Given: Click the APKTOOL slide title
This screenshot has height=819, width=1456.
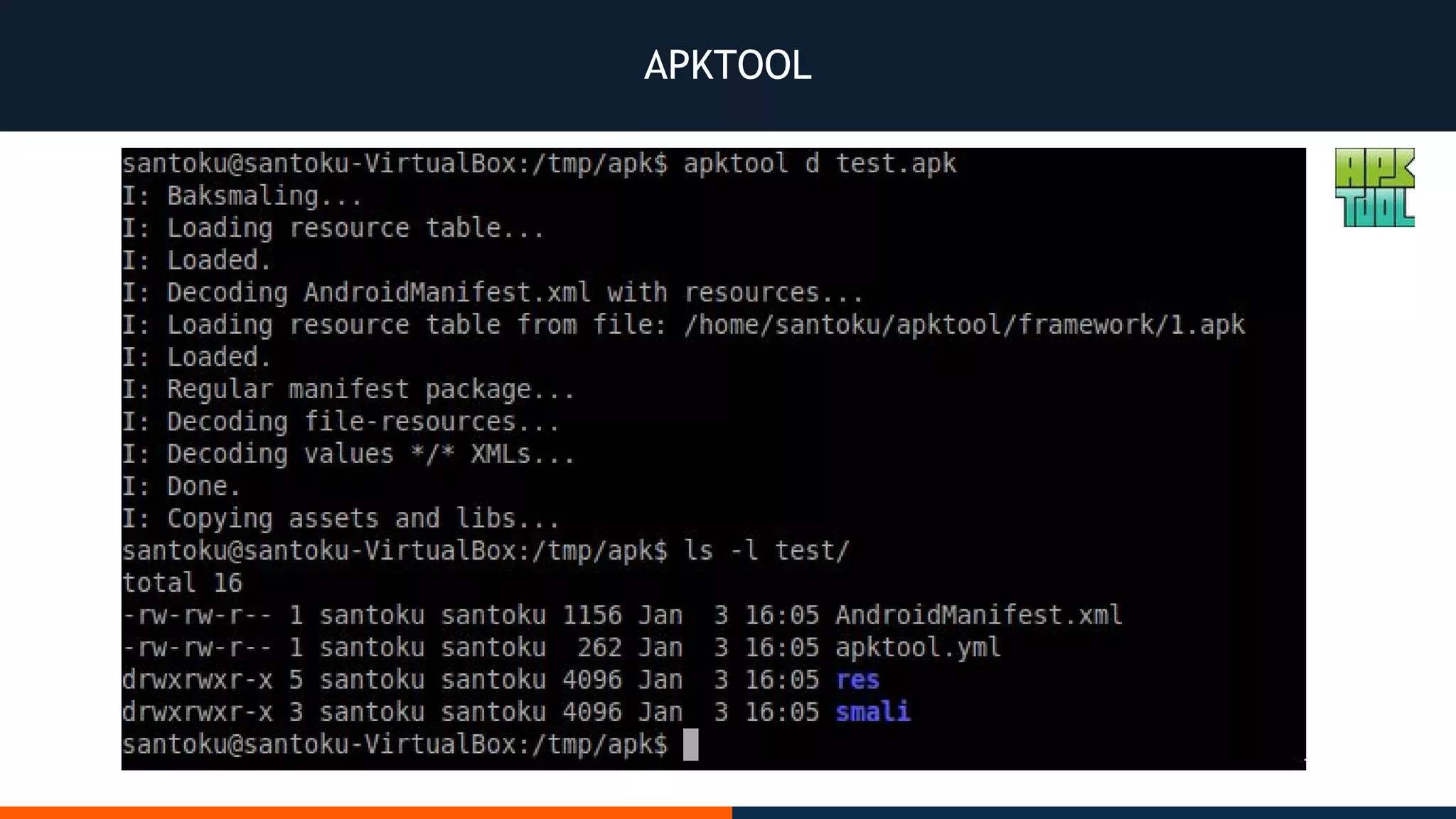Looking at the screenshot, I should pyautogui.click(x=727, y=65).
